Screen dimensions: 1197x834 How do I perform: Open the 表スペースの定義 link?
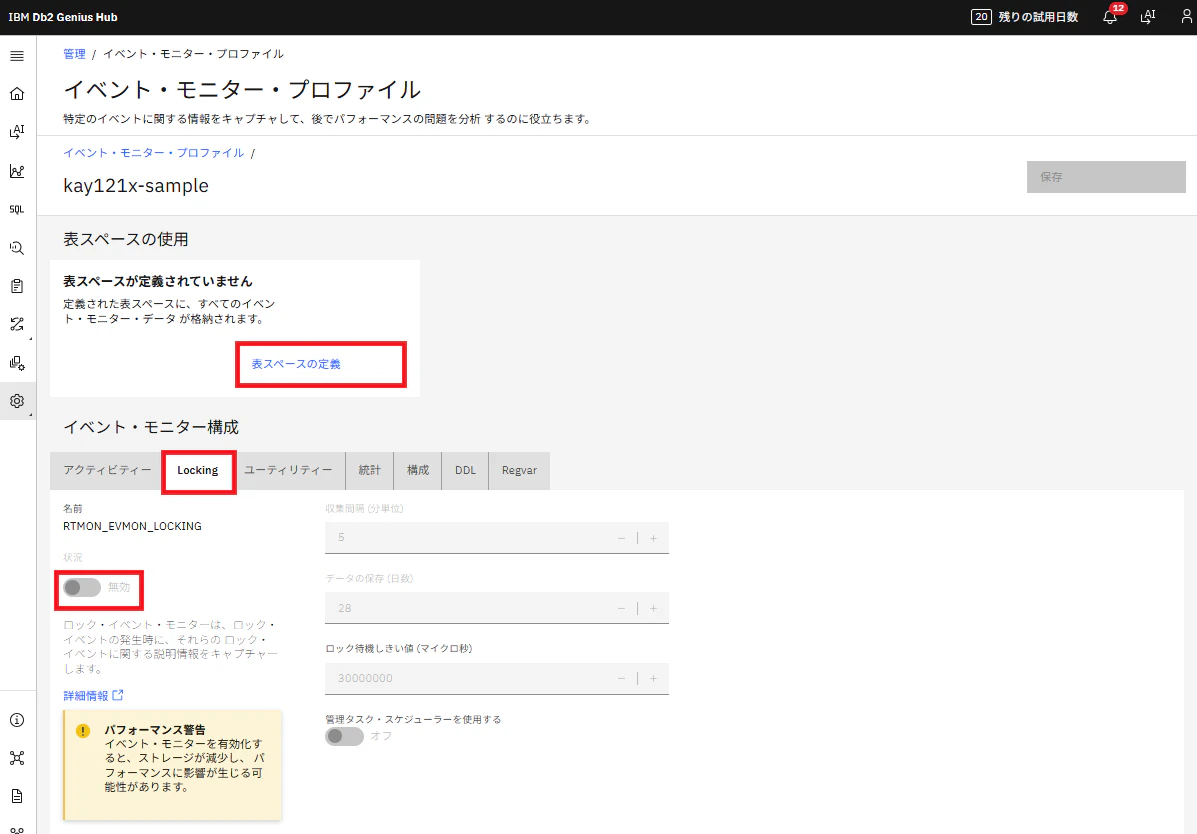296,364
